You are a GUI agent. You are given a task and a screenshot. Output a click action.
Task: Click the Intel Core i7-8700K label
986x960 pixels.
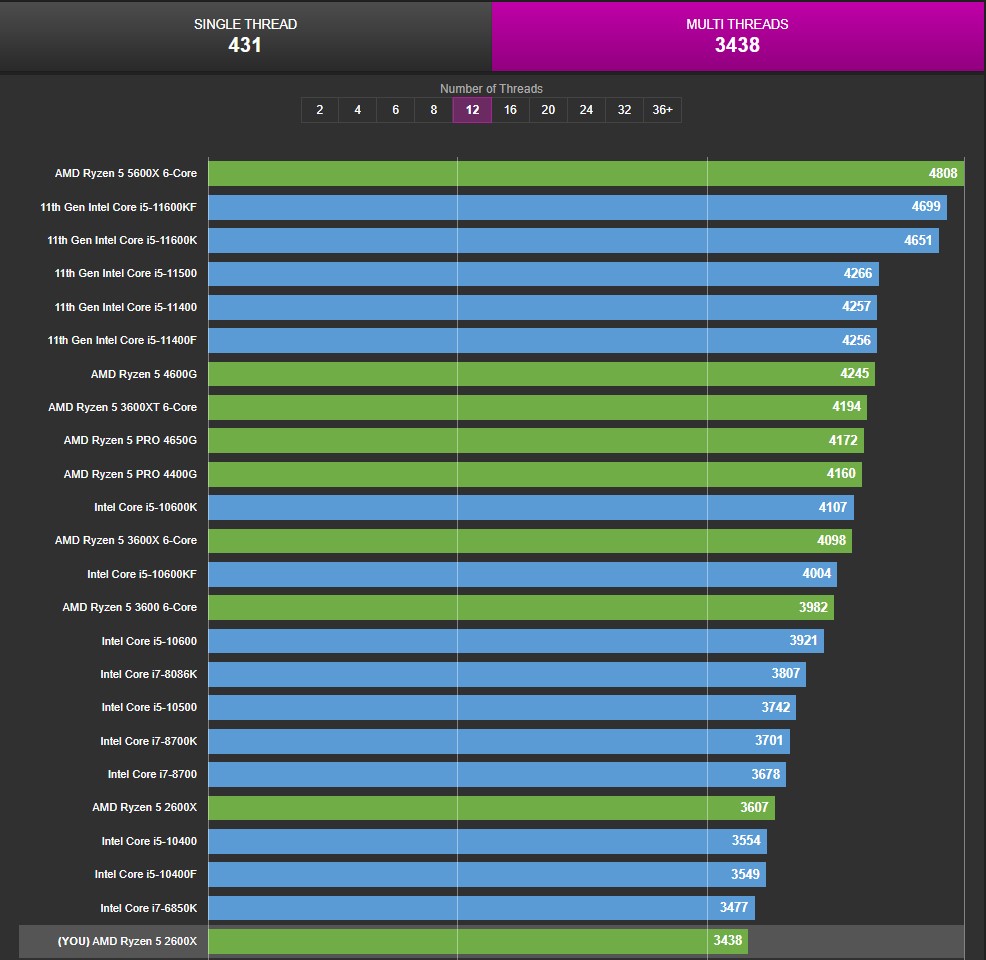(148, 741)
